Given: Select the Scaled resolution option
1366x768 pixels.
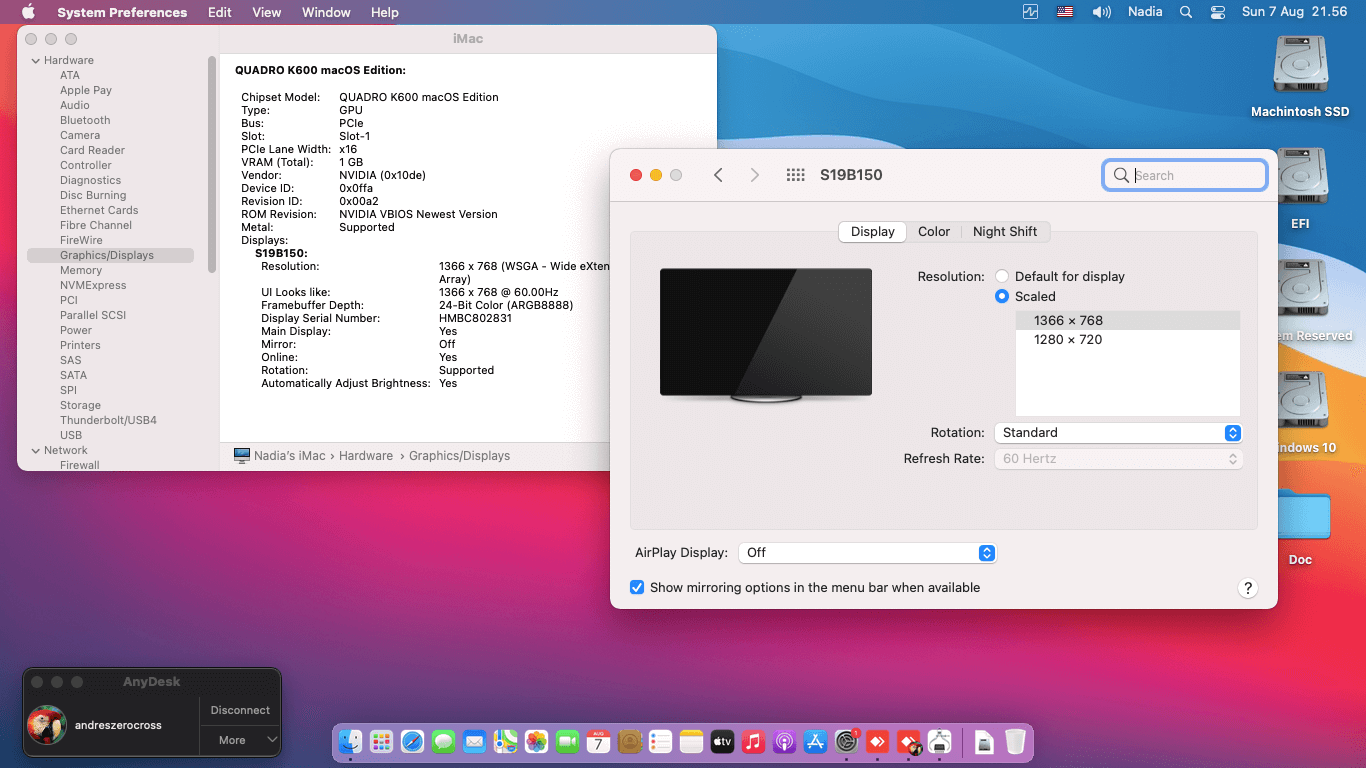Looking at the screenshot, I should 1002,297.
